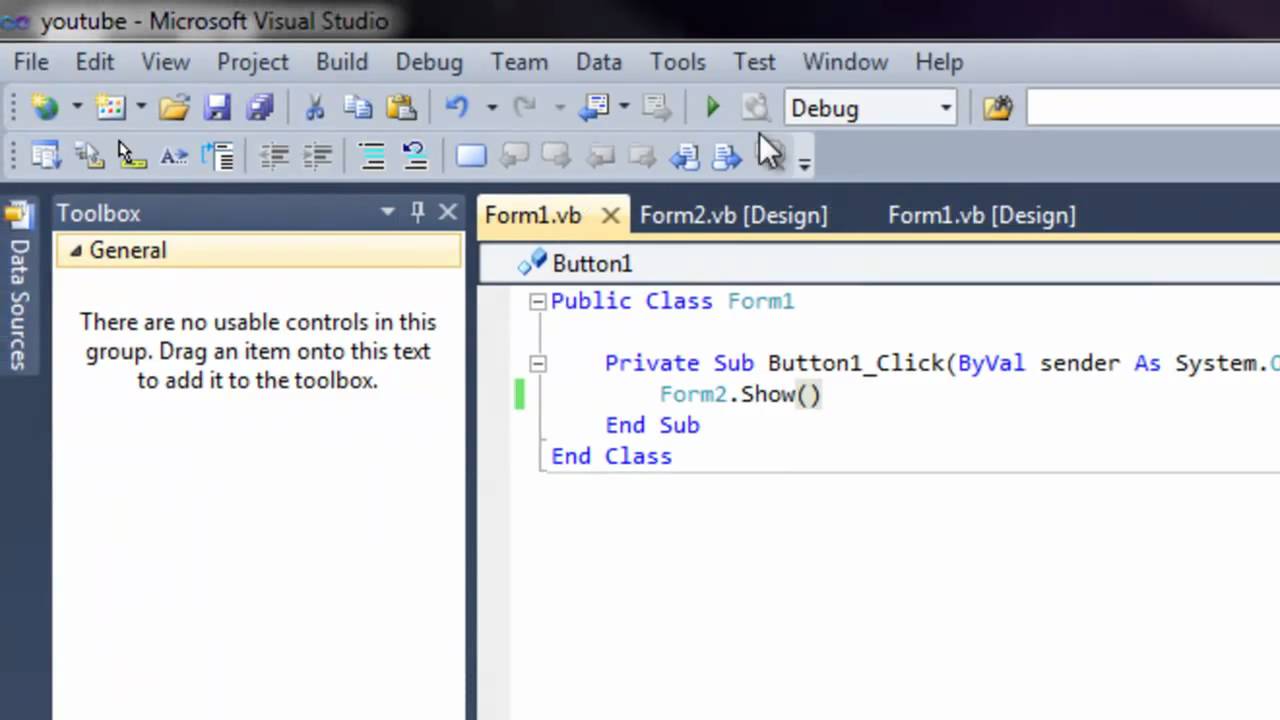
Task: Click the End Sub code line
Action: 652,425
